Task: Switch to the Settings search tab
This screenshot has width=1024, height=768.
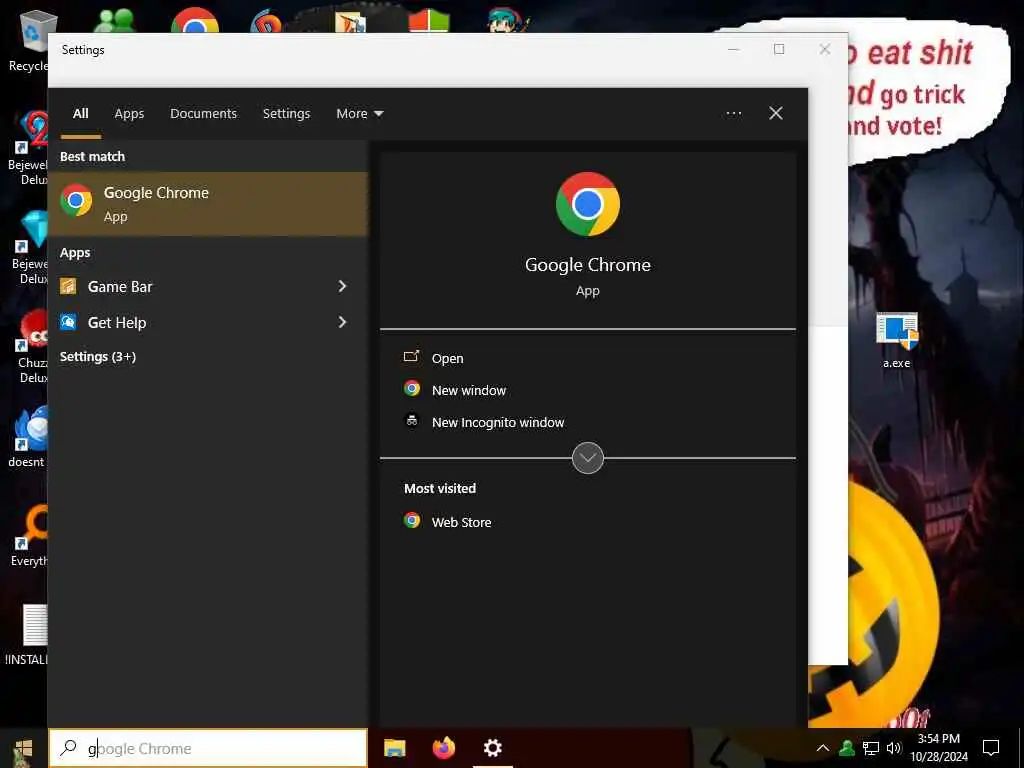Action: coord(286,114)
